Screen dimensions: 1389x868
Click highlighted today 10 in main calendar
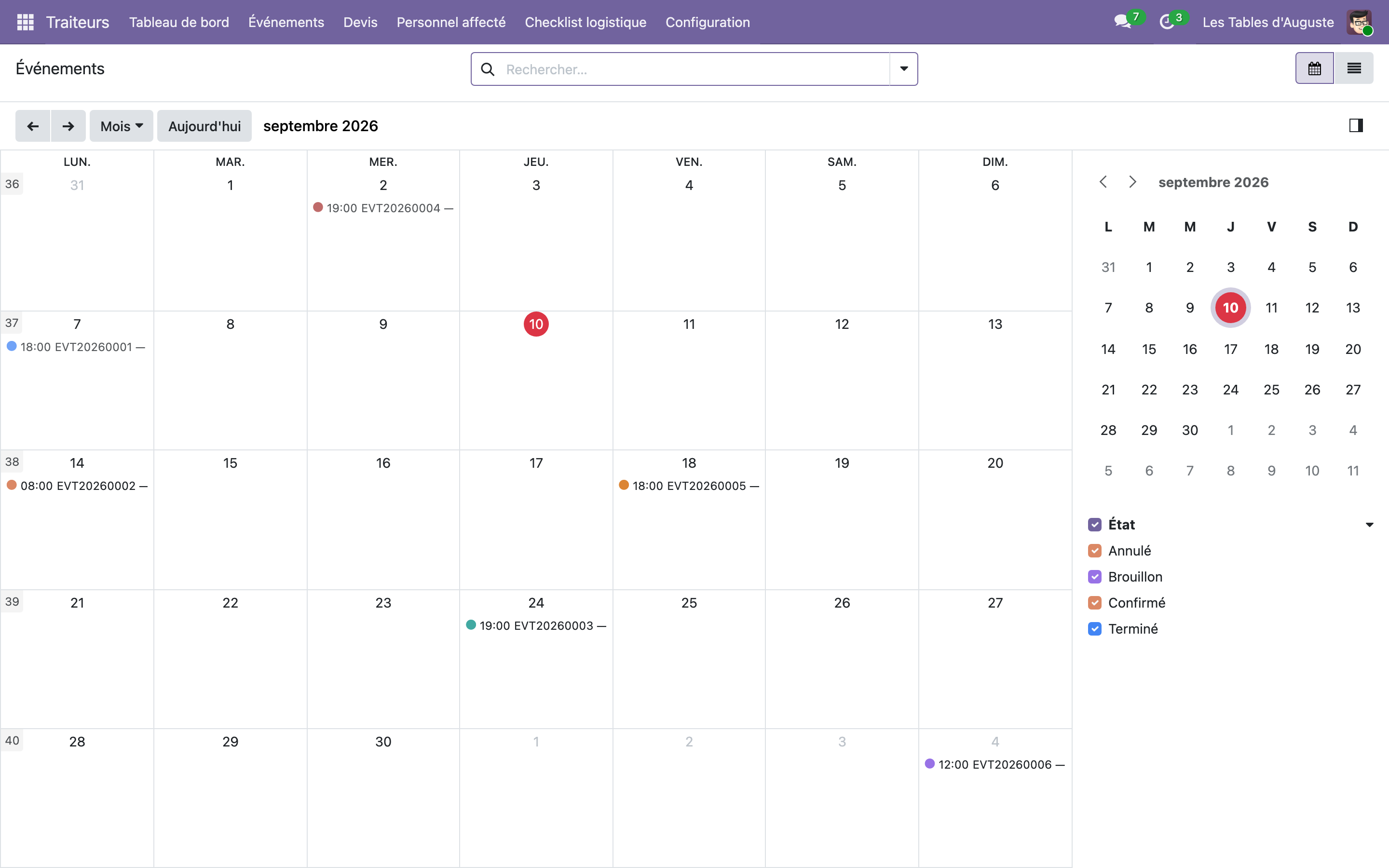(536, 325)
